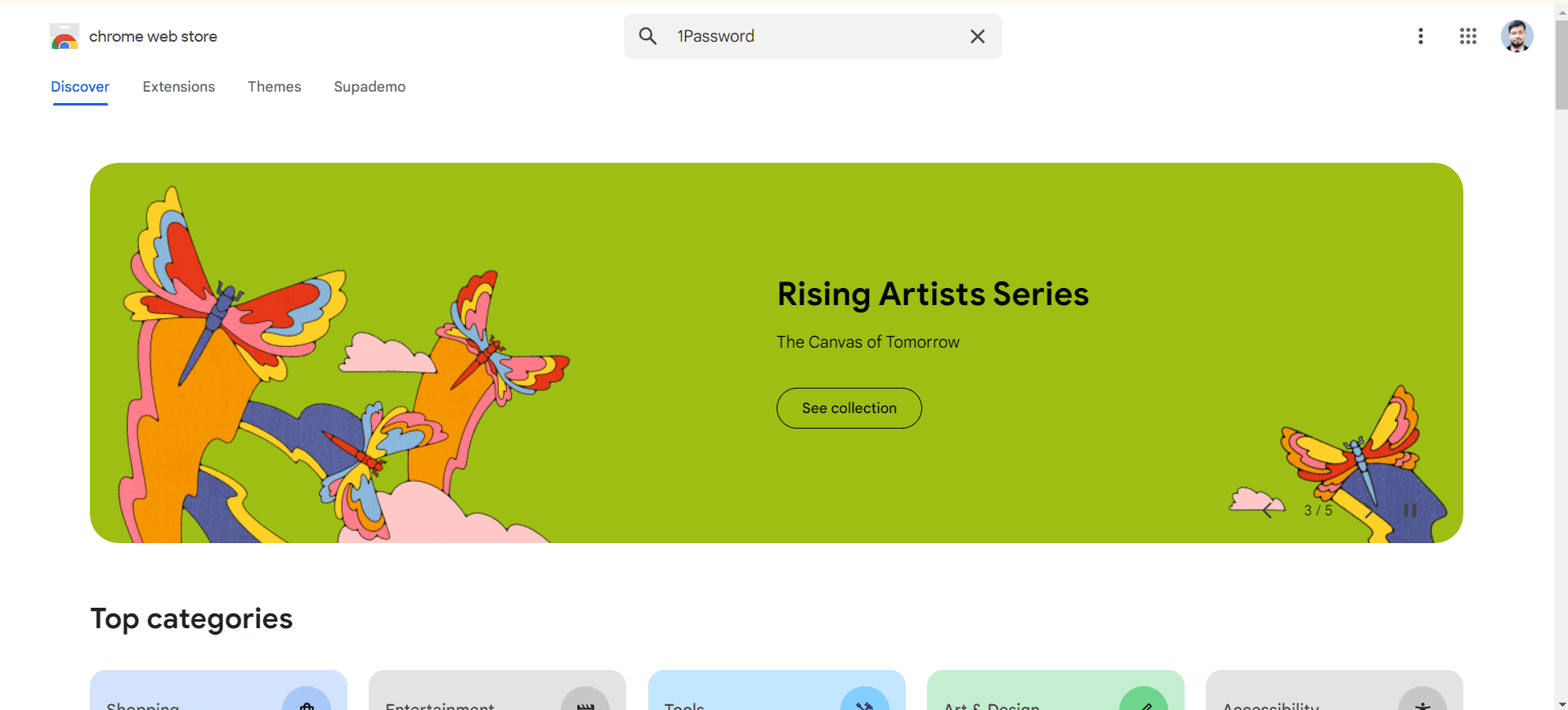Open the three-dot more options menu
1568x710 pixels.
[x=1420, y=36]
